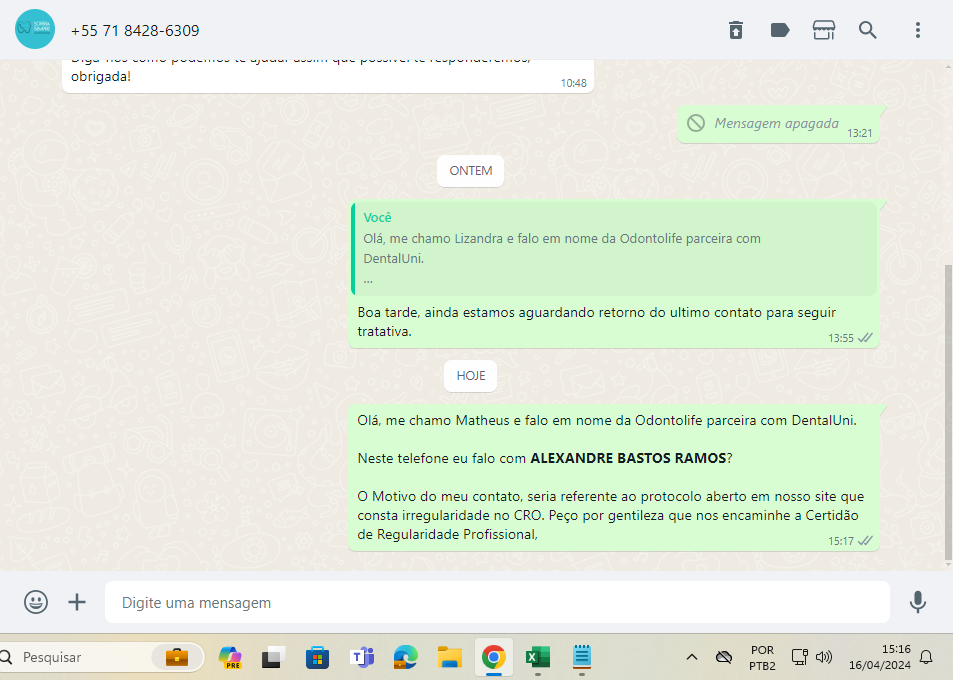Viewport: 953px width, 680px height.
Task: Open the three-dot chat menu
Action: (917, 30)
